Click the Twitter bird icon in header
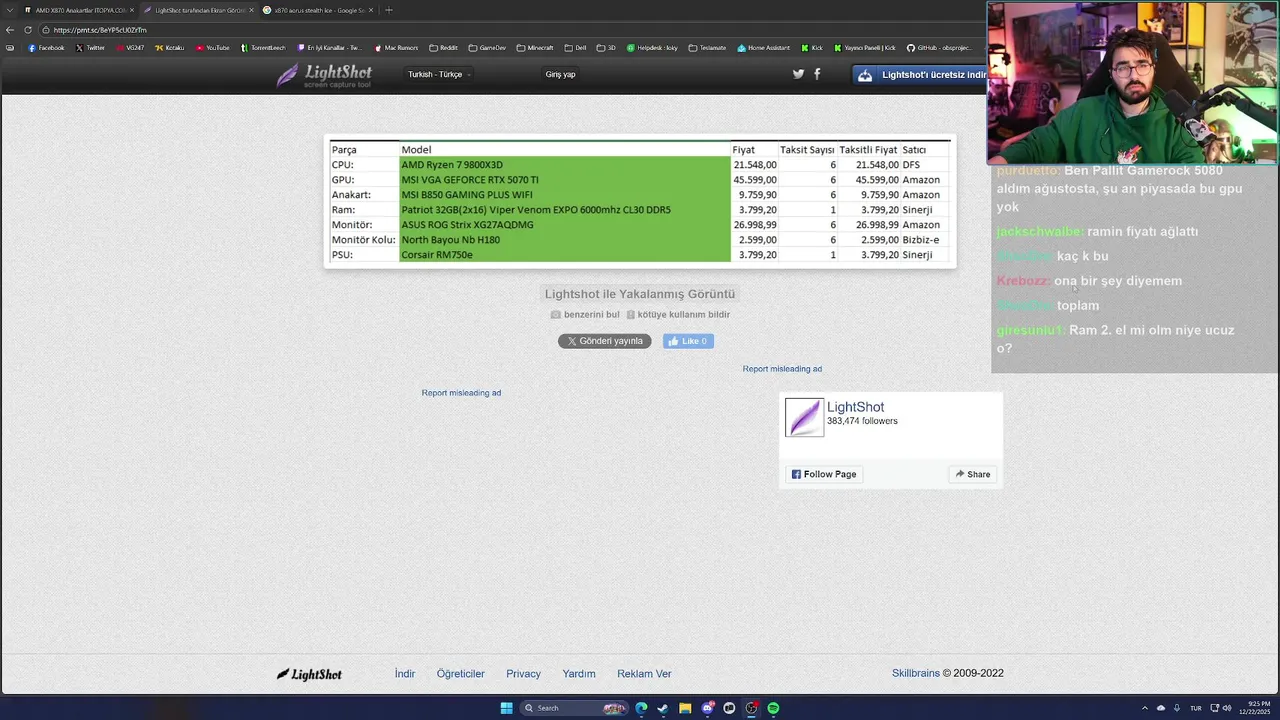The height and width of the screenshot is (720, 1280). tap(798, 74)
